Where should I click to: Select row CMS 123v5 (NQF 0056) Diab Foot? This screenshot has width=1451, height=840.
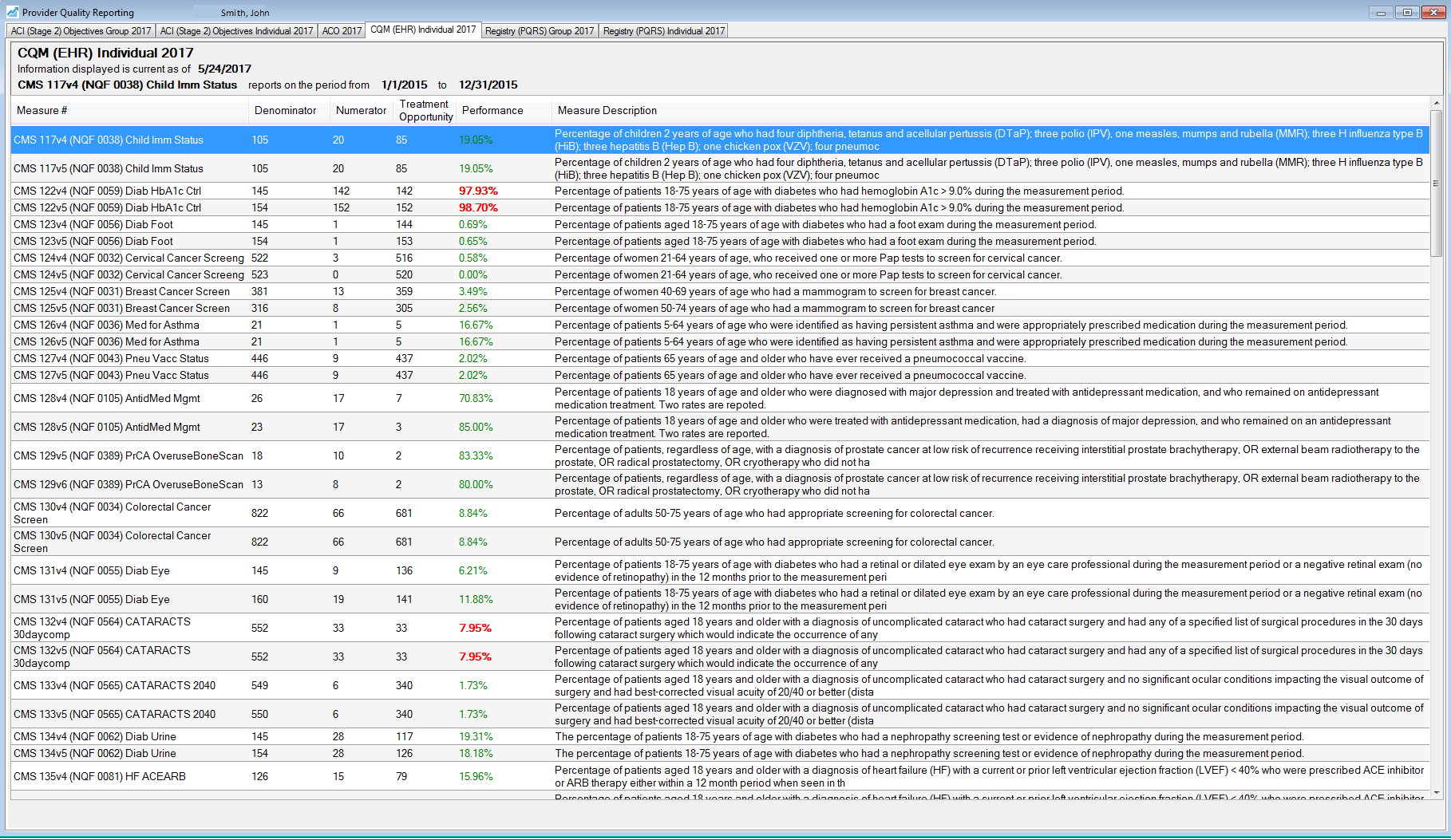click(720, 242)
